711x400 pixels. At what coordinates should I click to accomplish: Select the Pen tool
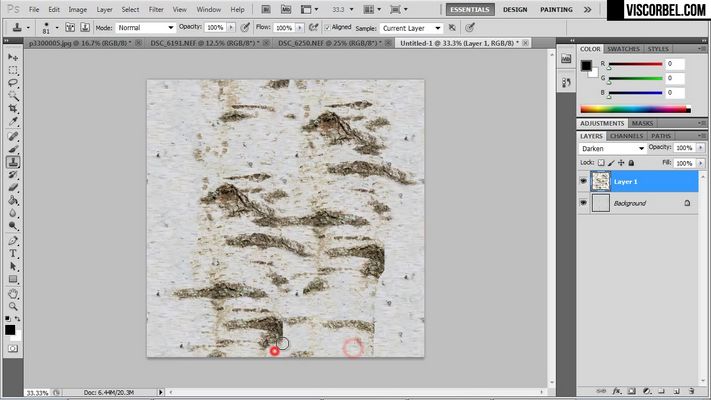coord(13,241)
